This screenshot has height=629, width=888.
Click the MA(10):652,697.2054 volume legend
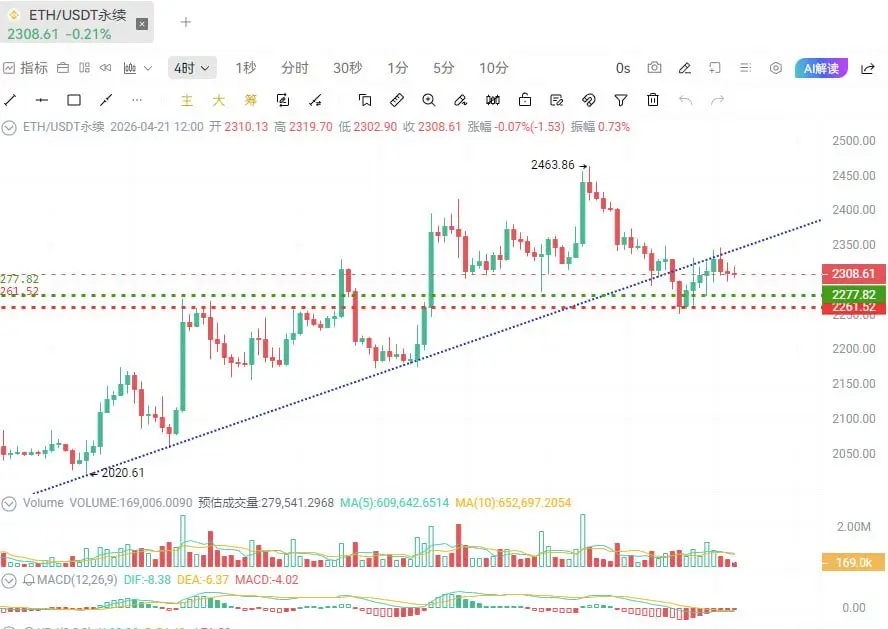(513, 503)
